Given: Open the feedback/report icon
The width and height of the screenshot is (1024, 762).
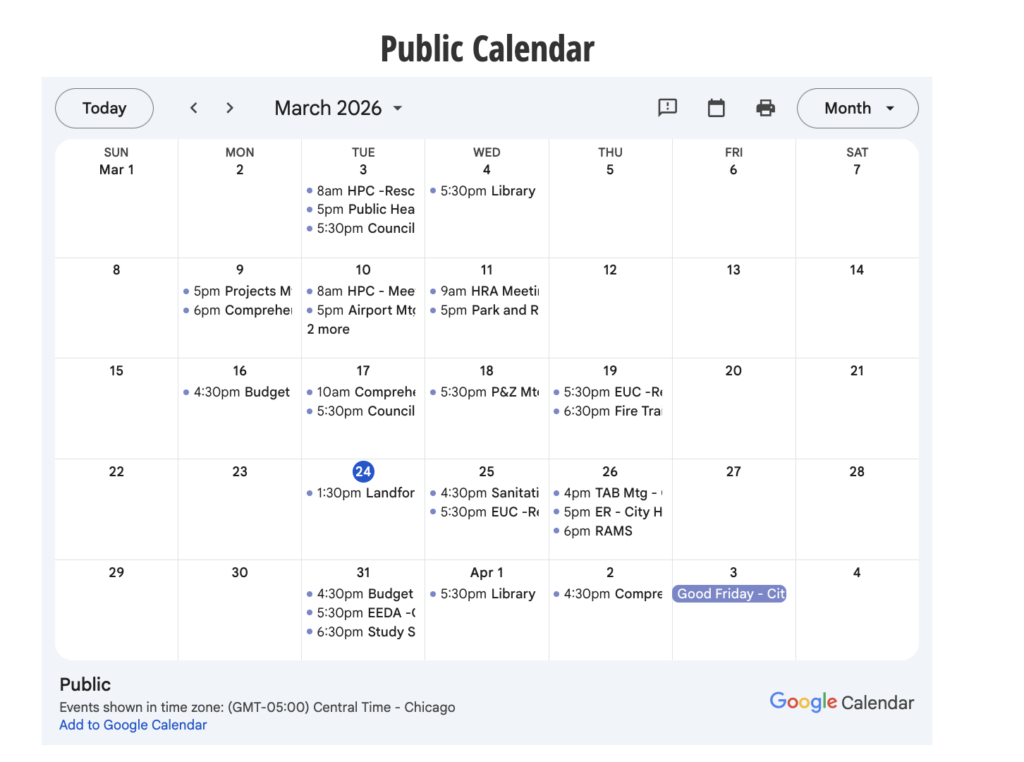Looking at the screenshot, I should pyautogui.click(x=668, y=108).
